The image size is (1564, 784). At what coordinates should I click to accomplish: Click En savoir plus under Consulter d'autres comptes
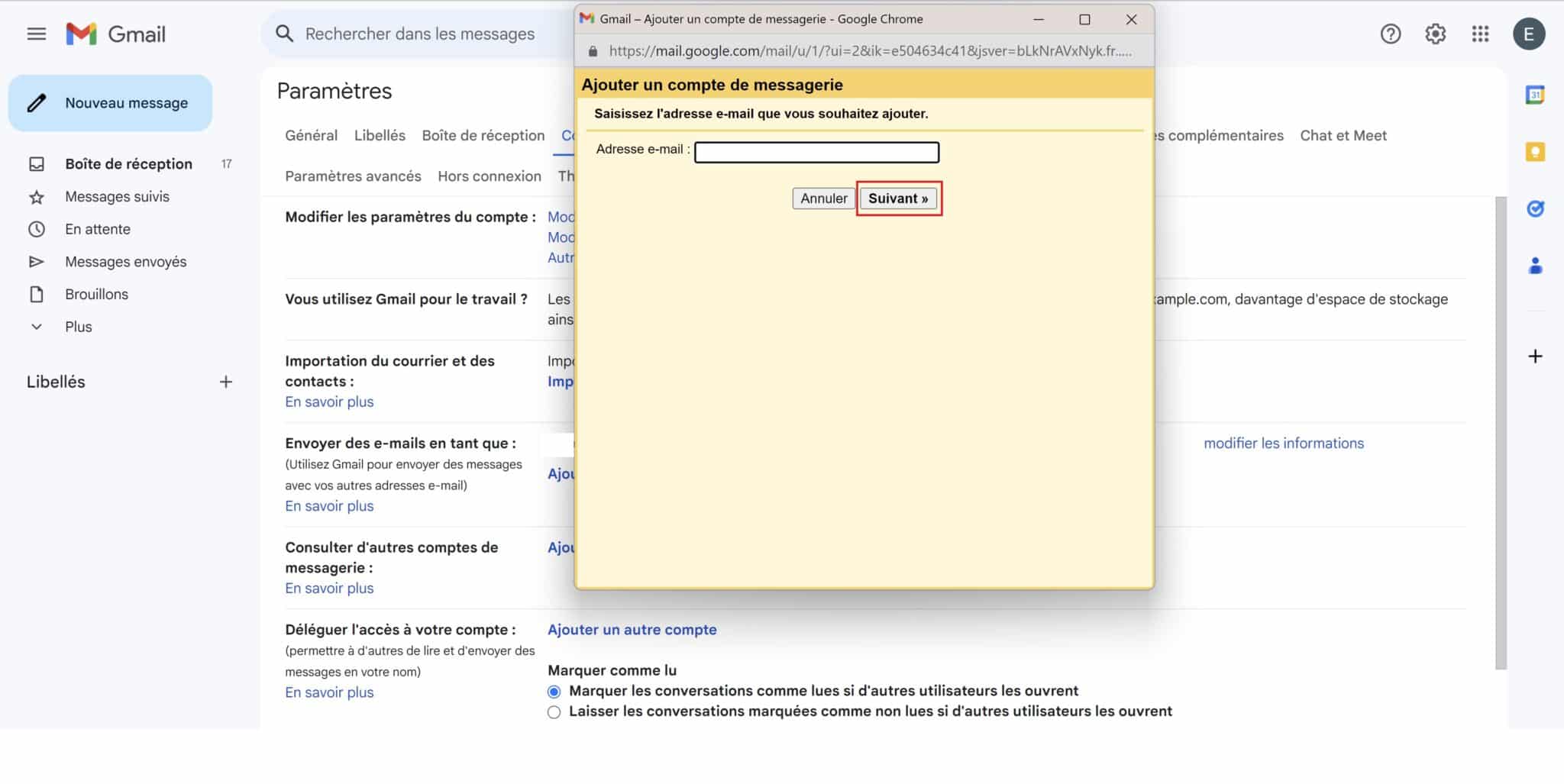pyautogui.click(x=329, y=589)
